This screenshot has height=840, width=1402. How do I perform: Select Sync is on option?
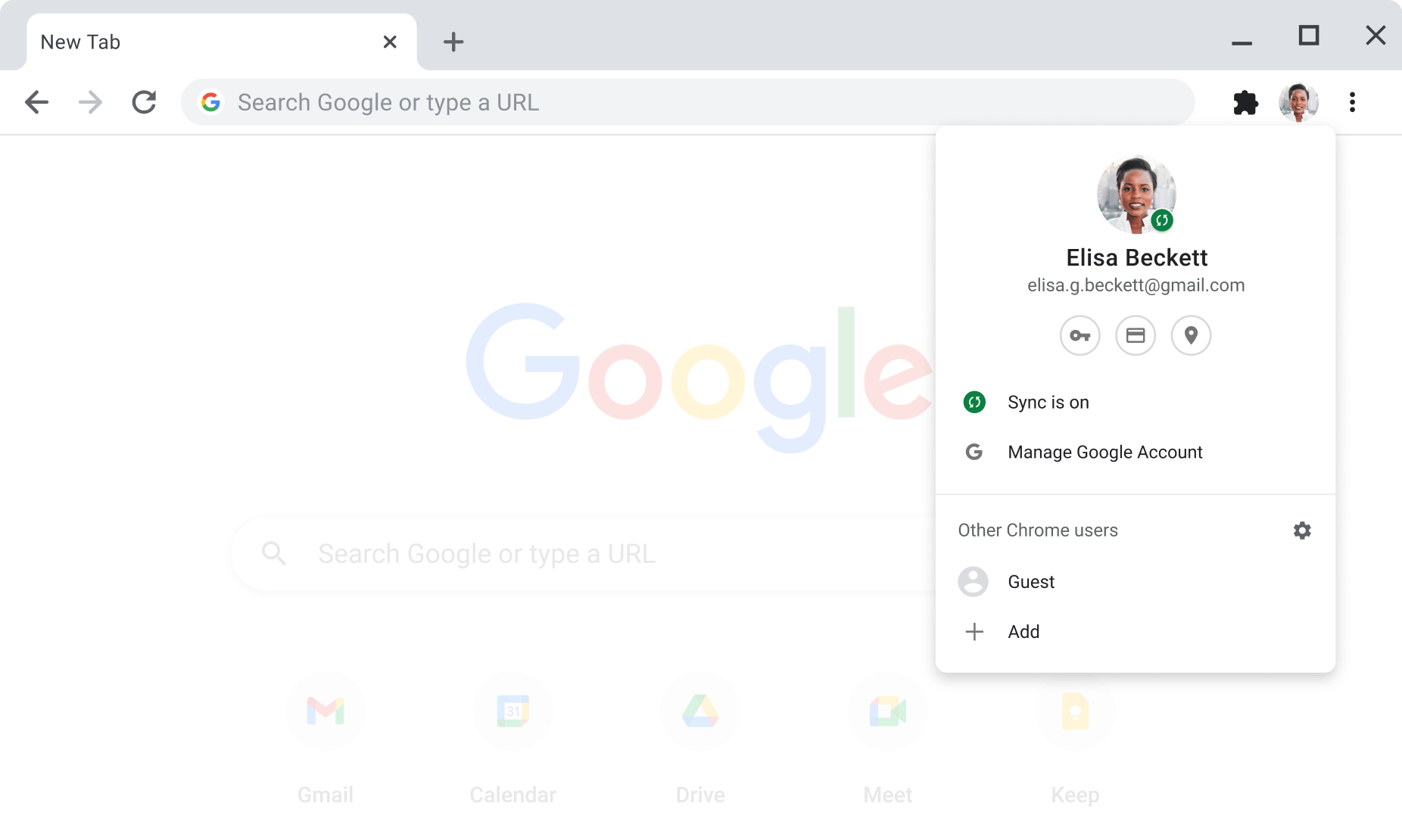coord(1048,403)
